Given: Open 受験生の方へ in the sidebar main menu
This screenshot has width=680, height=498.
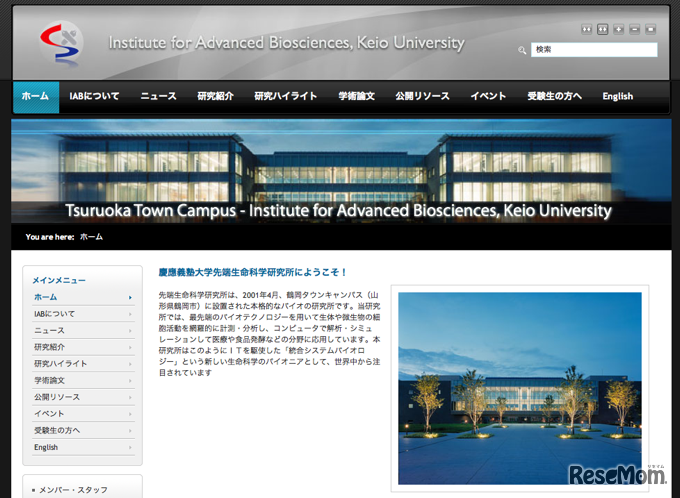Looking at the screenshot, I should (x=83, y=430).
